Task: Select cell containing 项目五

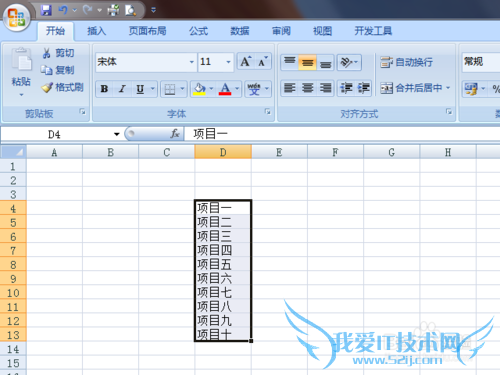Action: 223,264
